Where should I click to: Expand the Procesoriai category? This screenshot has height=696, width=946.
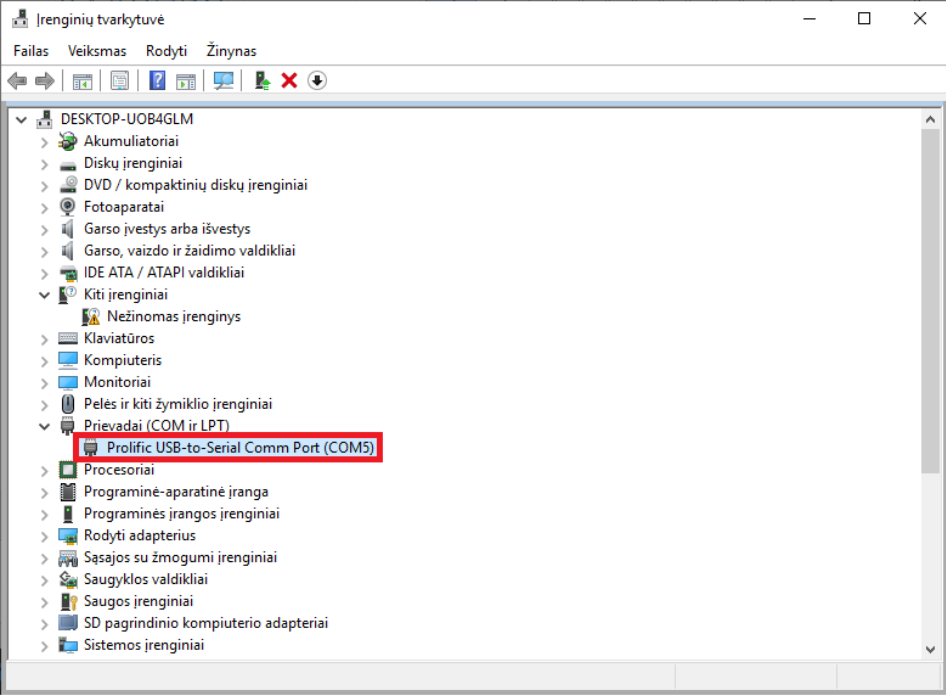[x=44, y=470]
